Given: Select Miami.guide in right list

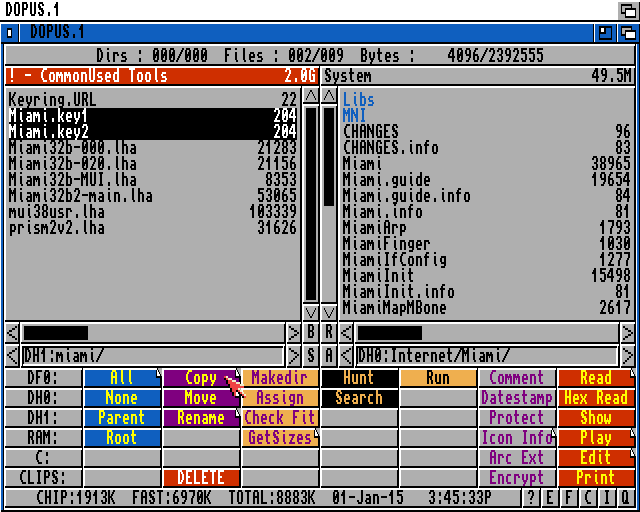Looking at the screenshot, I should (487, 180).
